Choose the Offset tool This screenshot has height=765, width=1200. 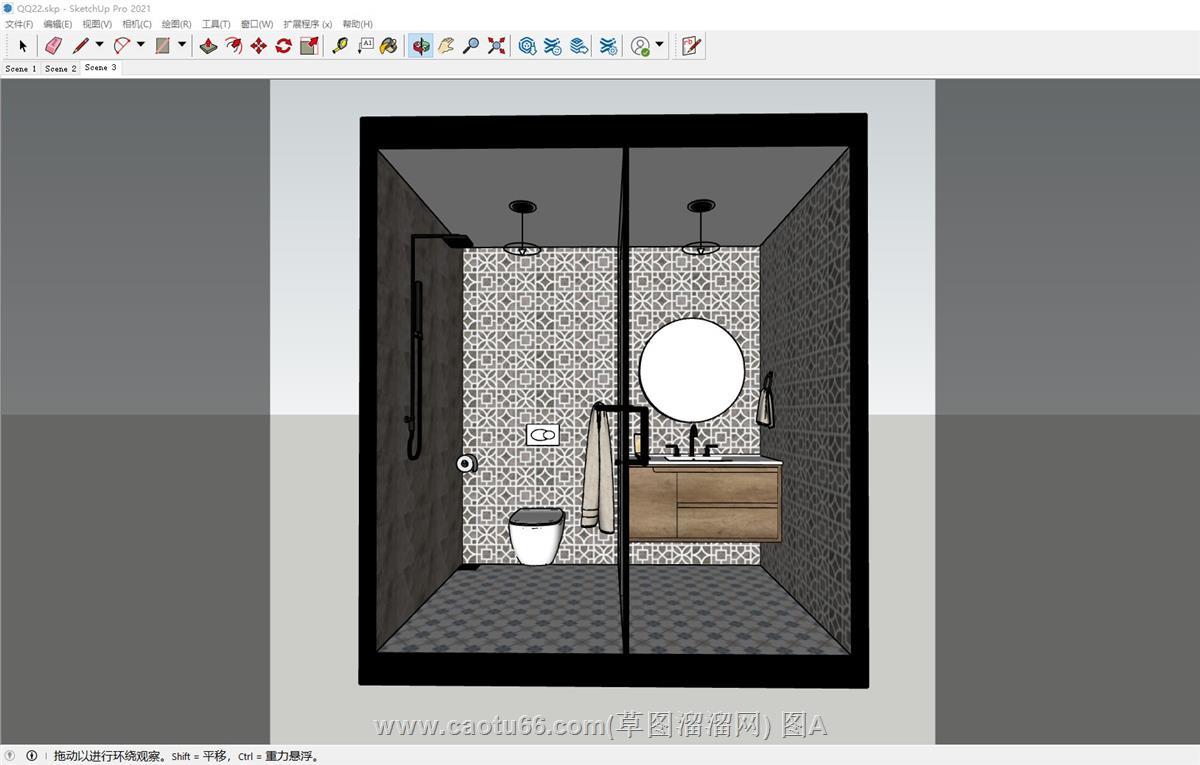pos(233,46)
